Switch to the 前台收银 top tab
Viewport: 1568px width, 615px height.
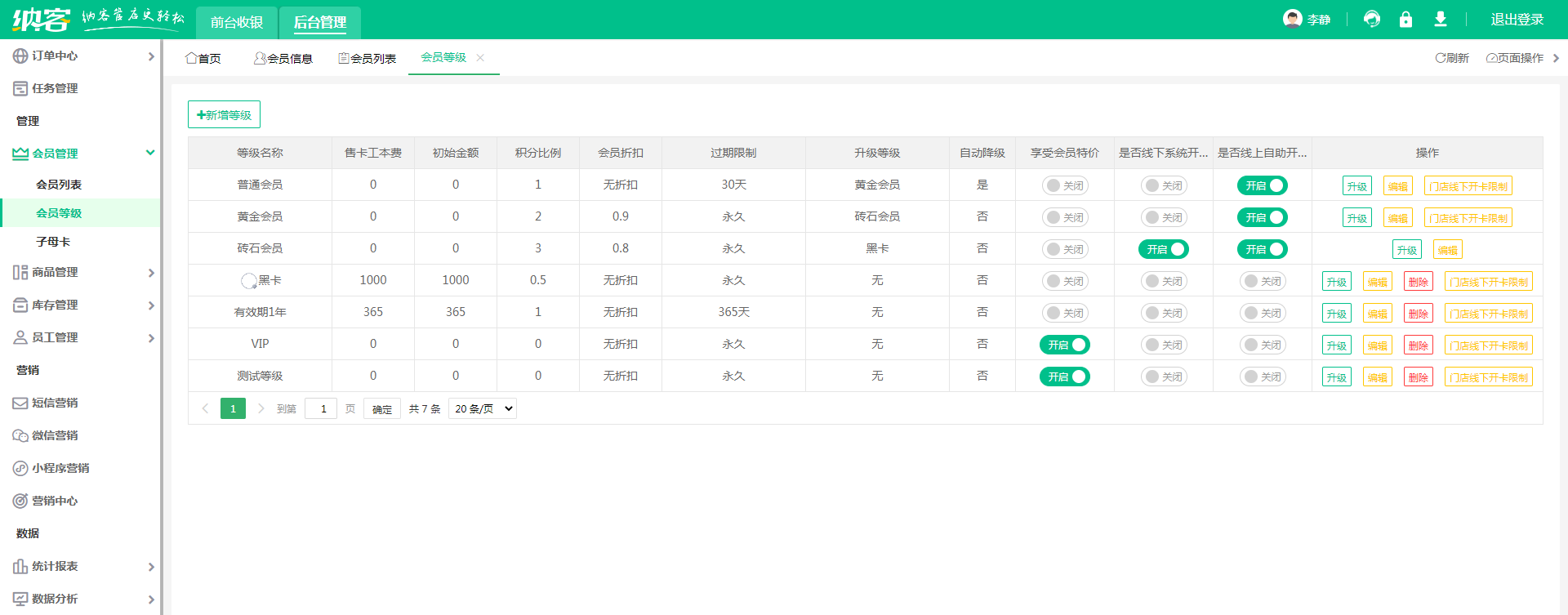[x=237, y=22]
